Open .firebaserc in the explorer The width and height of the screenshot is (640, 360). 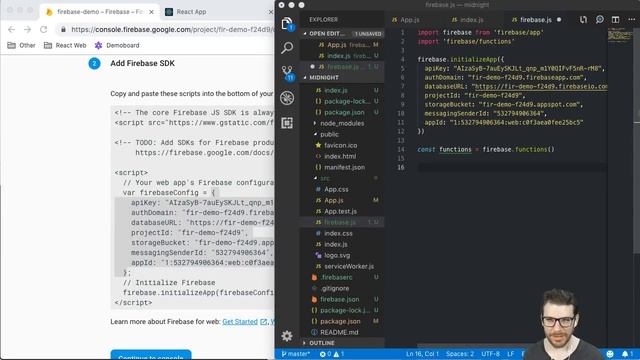coord(336,278)
